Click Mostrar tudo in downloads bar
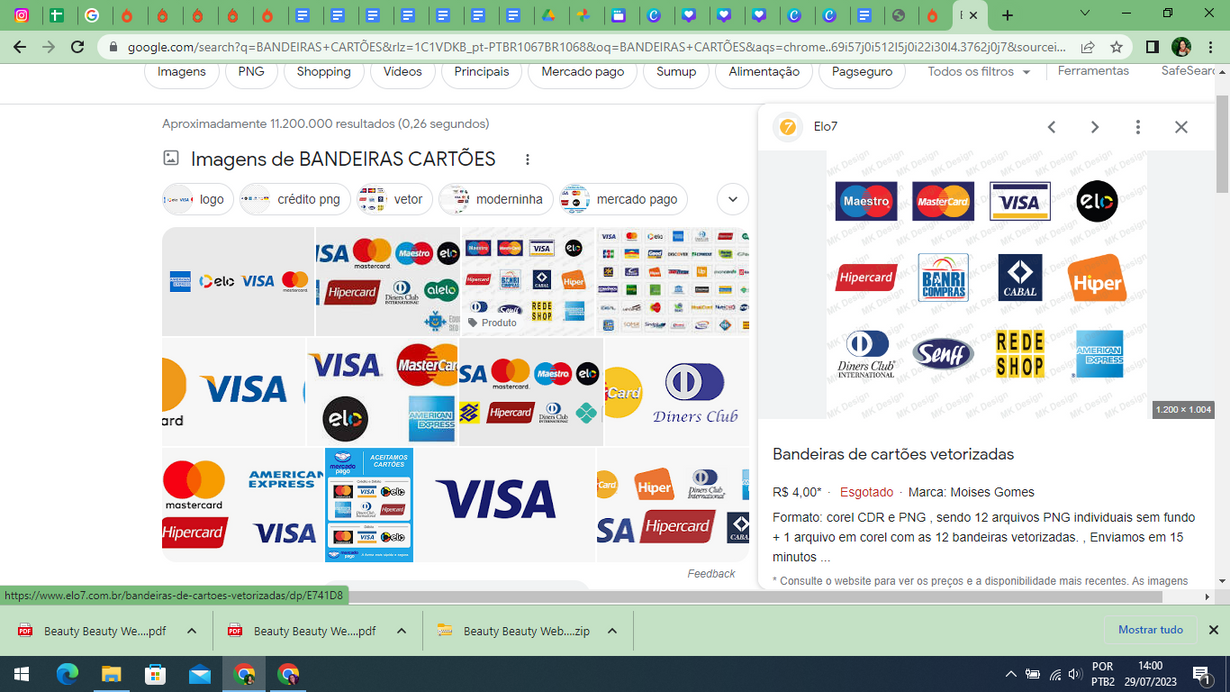 tap(1150, 630)
